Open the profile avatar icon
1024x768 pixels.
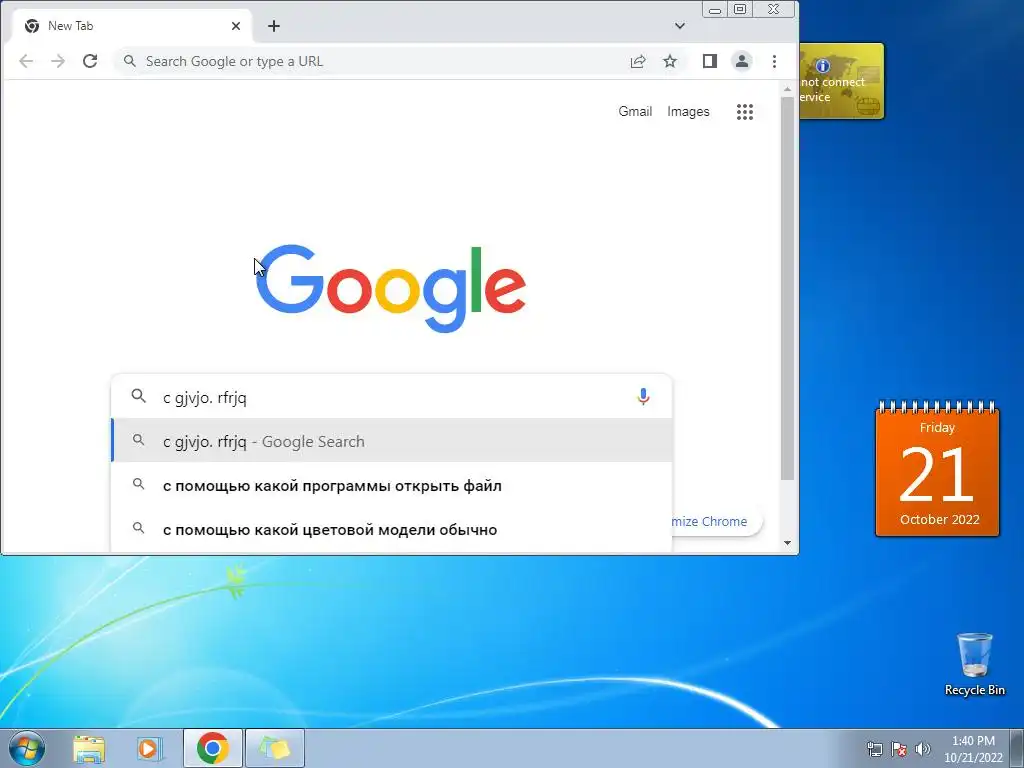742,61
